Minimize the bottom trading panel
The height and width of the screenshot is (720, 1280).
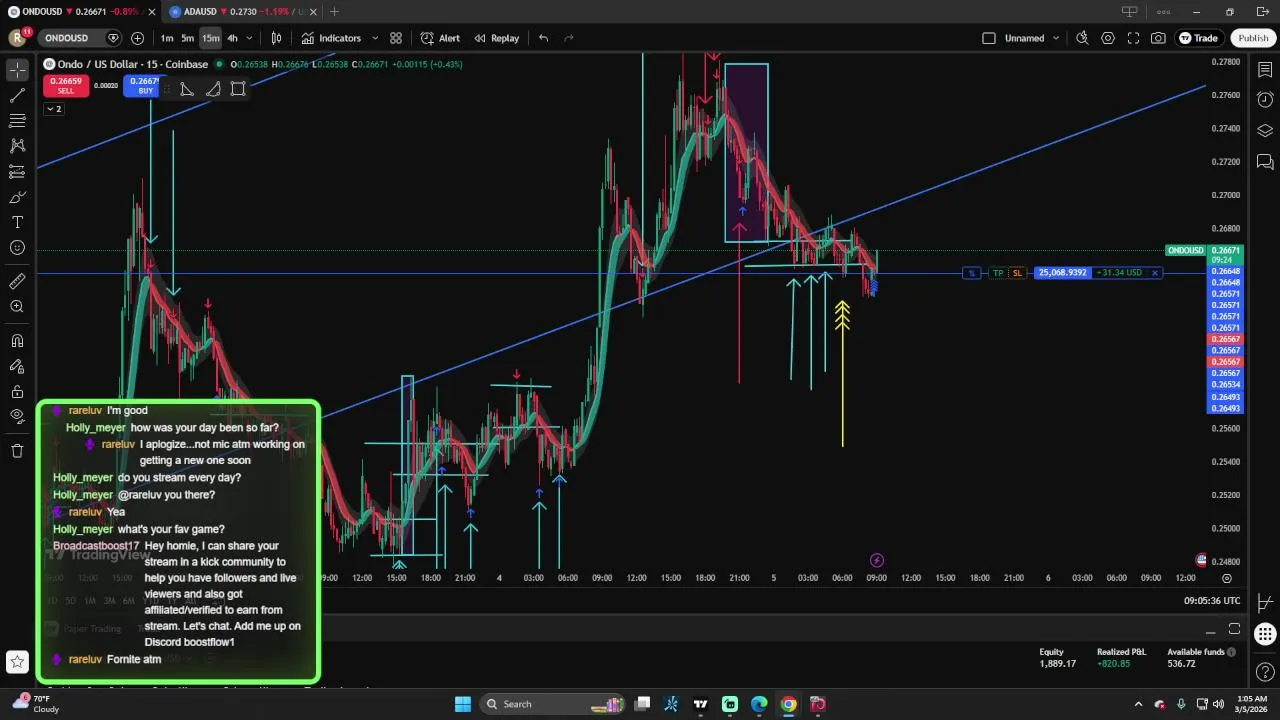[x=1210, y=630]
